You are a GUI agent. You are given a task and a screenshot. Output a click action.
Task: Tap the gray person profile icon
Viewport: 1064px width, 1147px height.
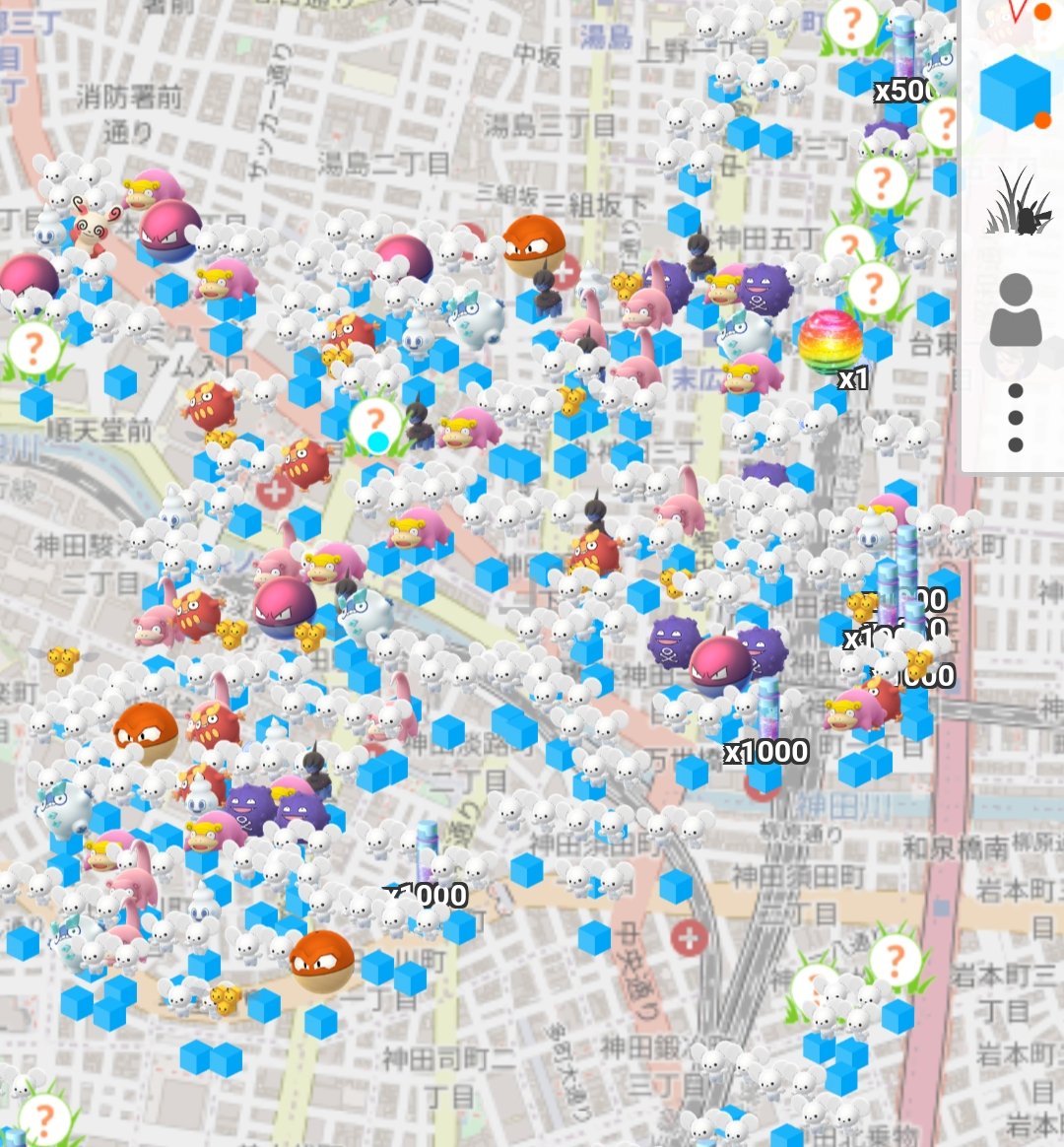pyautogui.click(x=1015, y=310)
